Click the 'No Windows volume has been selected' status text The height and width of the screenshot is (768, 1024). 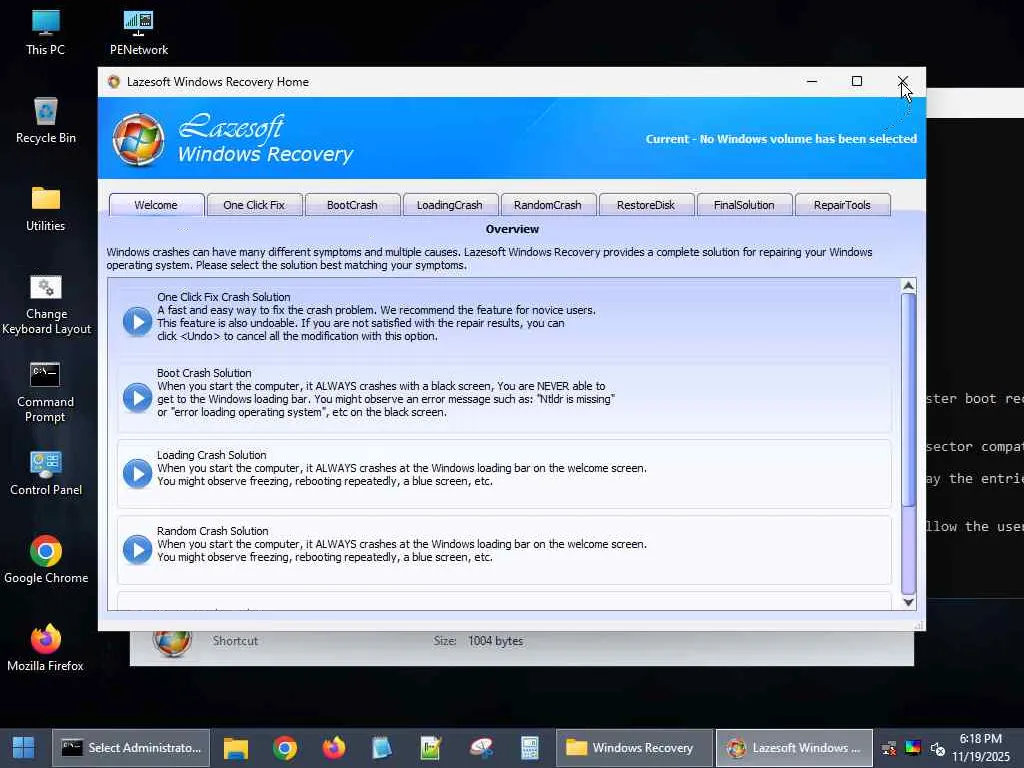(808, 139)
